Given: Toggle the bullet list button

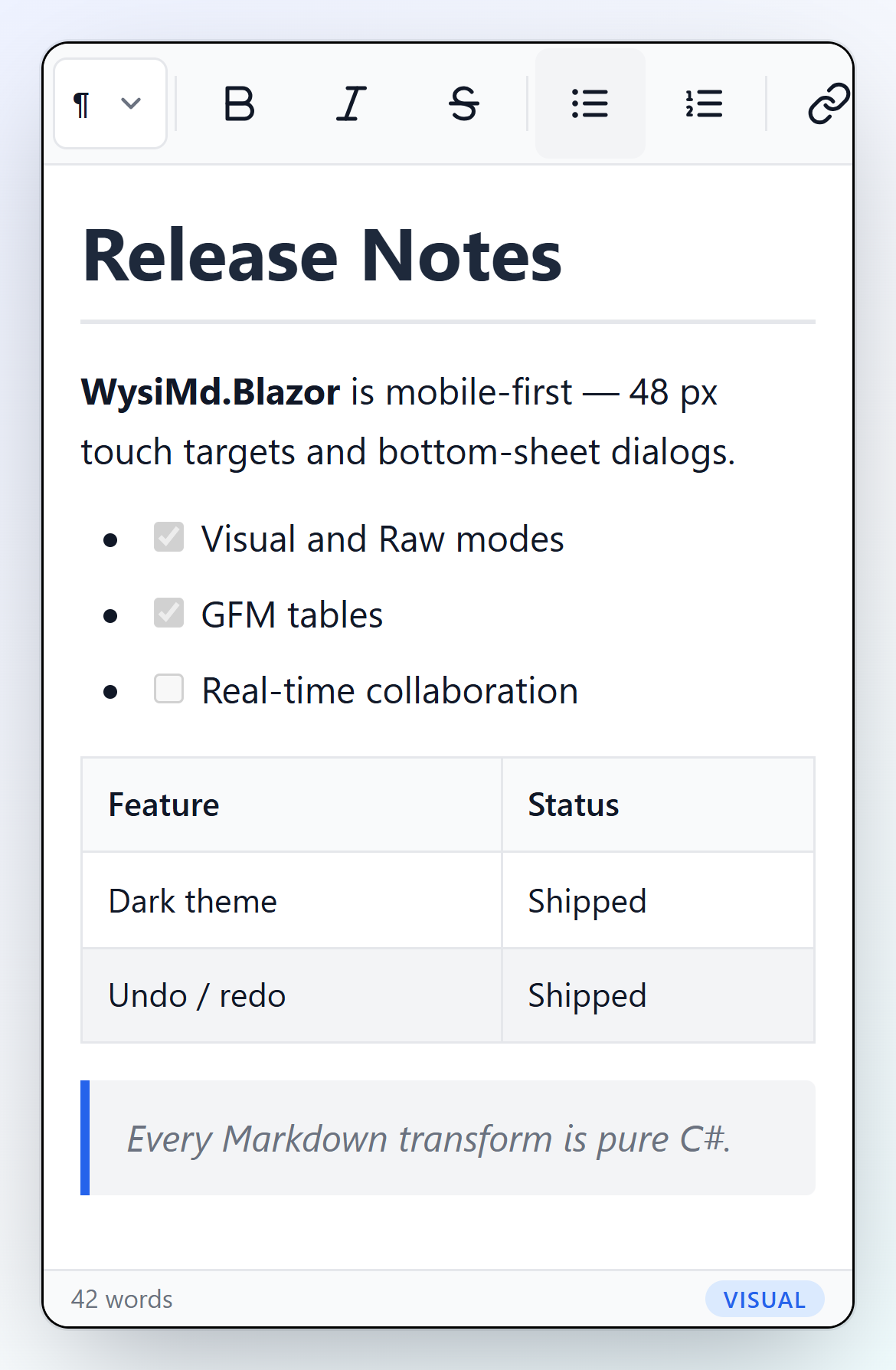Looking at the screenshot, I should tap(590, 103).
